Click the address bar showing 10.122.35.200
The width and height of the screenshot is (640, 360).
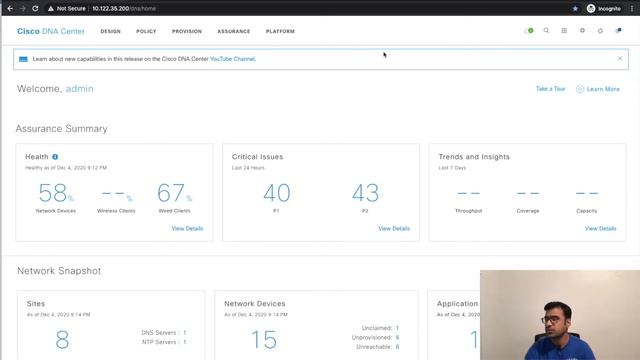(124, 8)
